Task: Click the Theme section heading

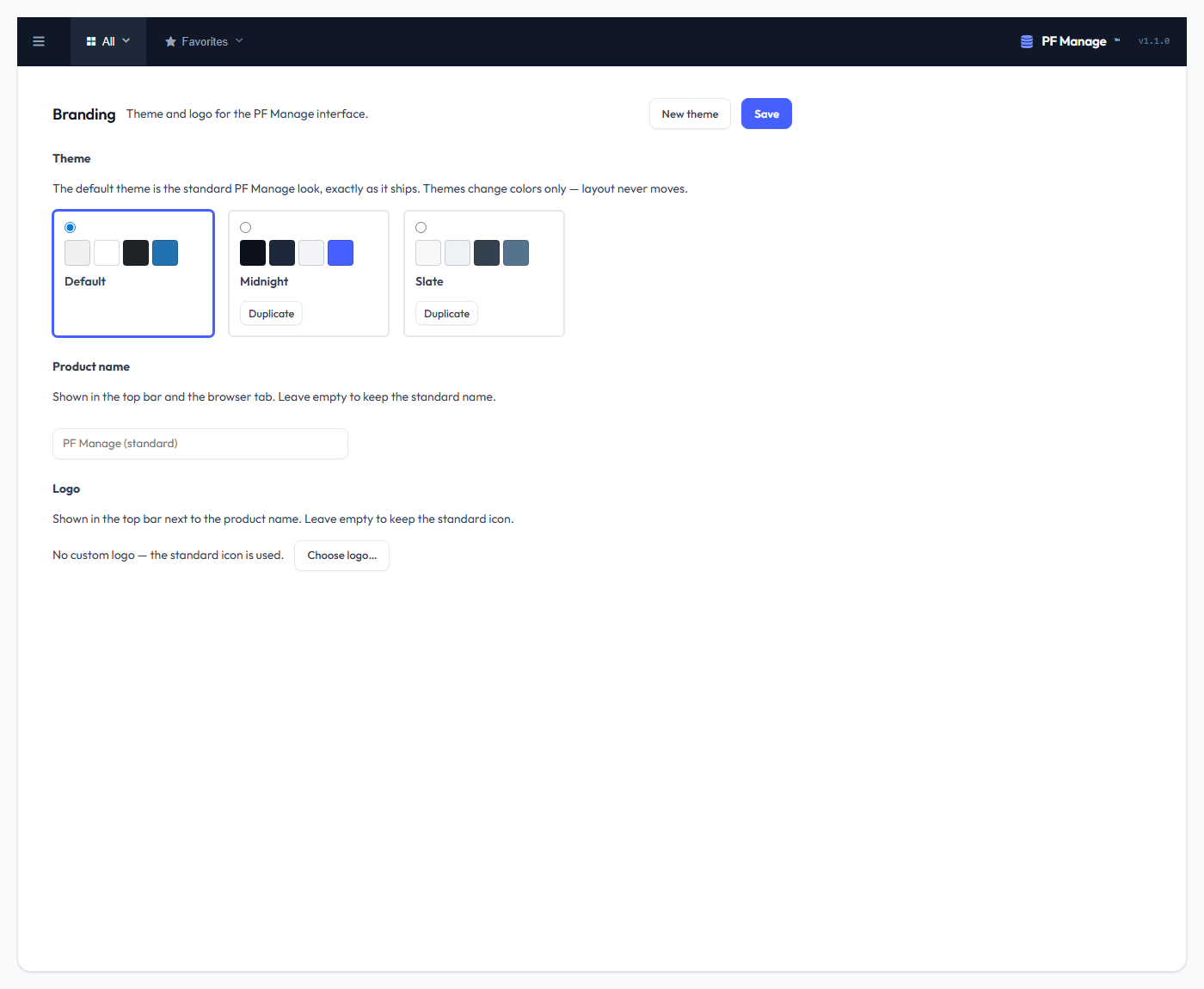Action: coord(71,158)
